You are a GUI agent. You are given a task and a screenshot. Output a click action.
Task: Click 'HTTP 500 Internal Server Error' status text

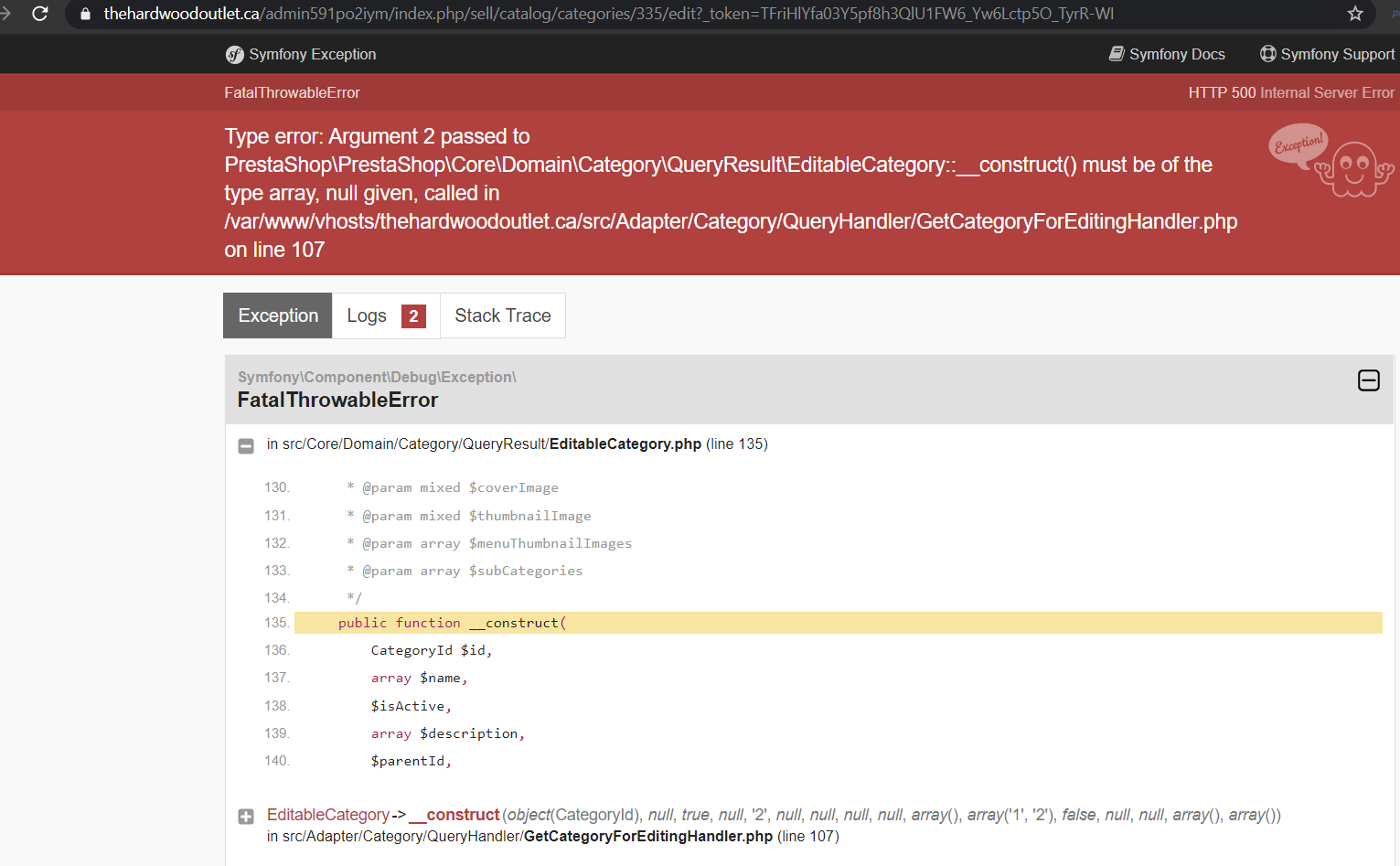pyautogui.click(x=1291, y=92)
